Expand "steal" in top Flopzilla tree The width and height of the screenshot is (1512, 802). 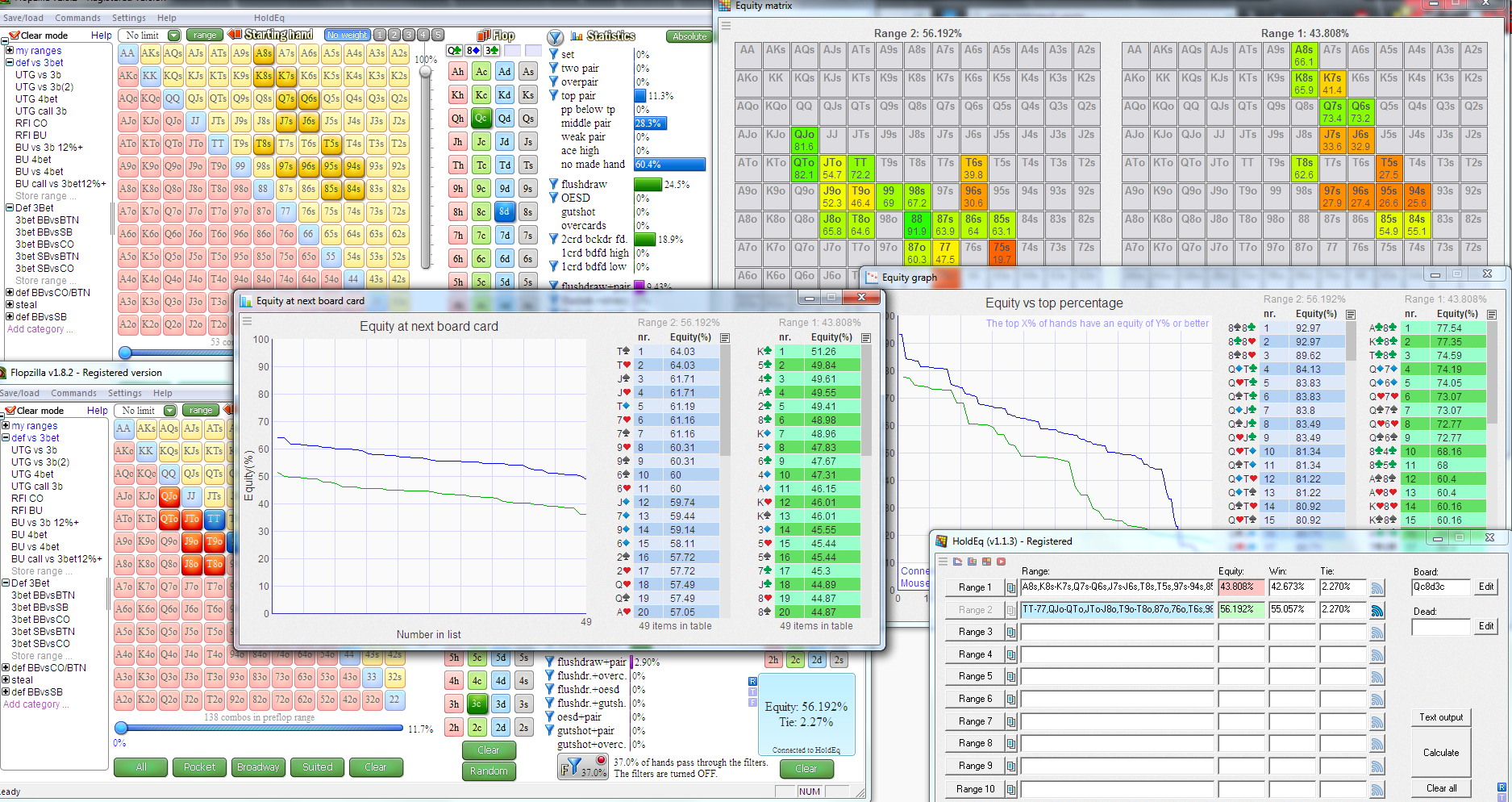click(10, 305)
